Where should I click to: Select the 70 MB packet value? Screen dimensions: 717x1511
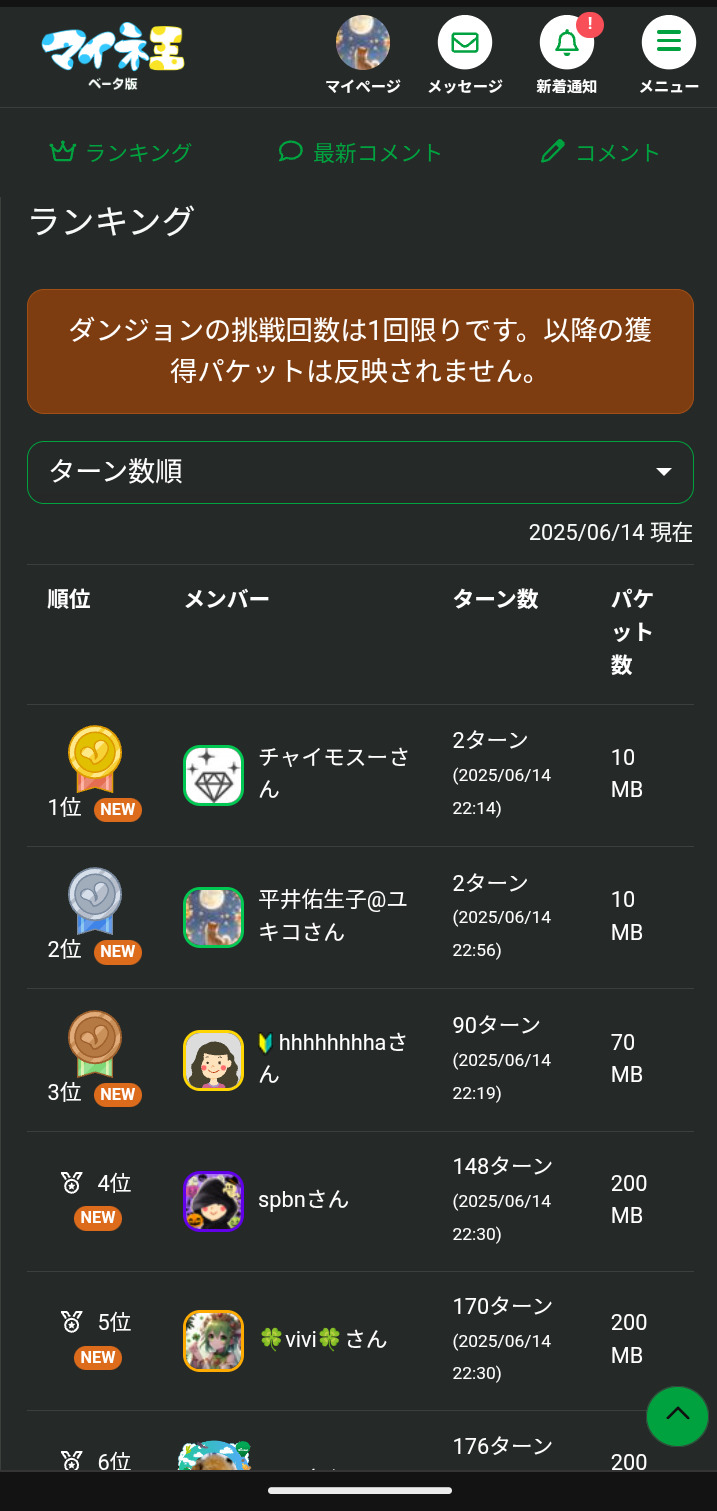pyautogui.click(x=627, y=1058)
